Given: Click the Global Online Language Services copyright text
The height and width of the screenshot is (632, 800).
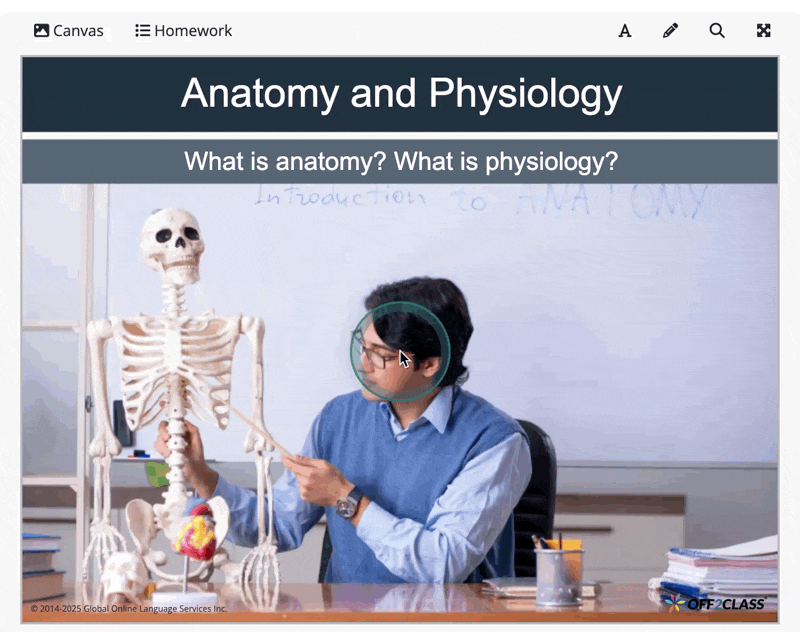Looking at the screenshot, I should 129,609.
